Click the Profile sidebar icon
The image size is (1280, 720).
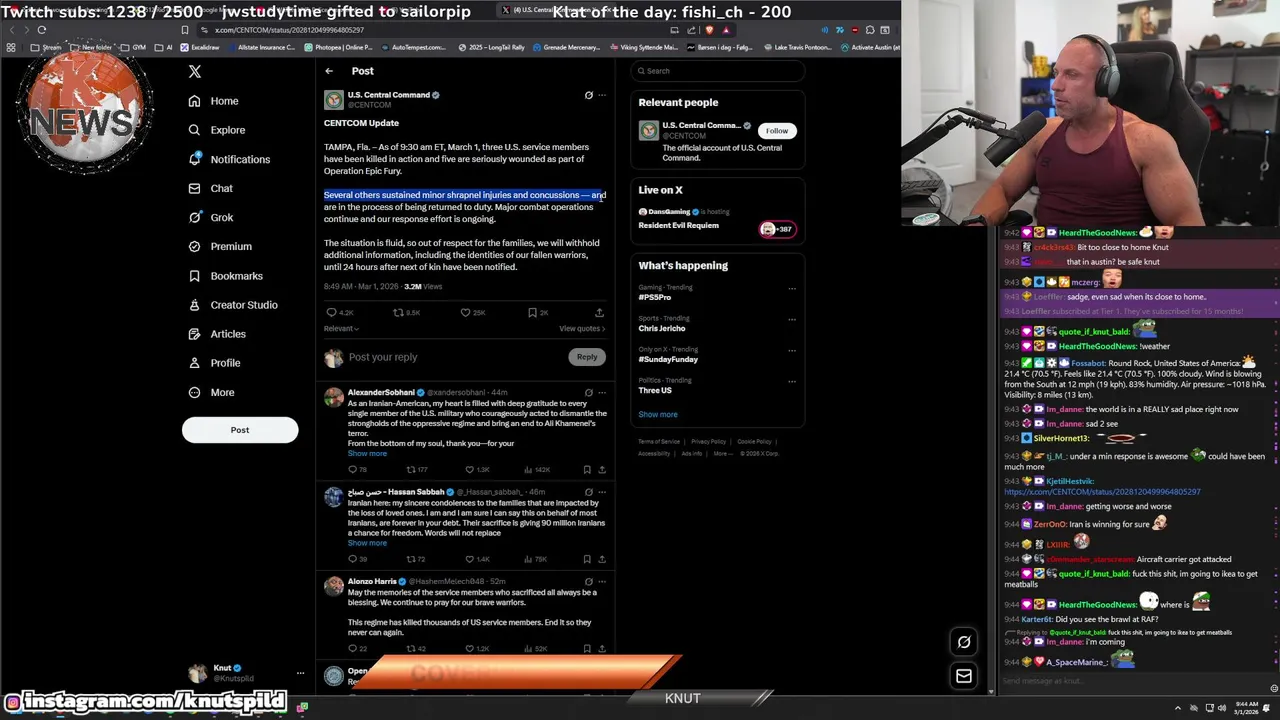tap(194, 363)
